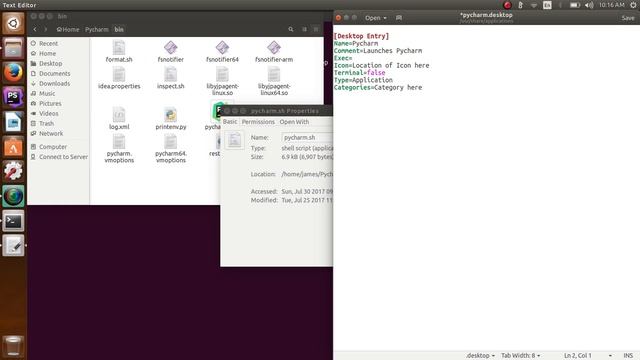Save the pycharm.desktop file
Viewport: 640px width, 360px height.
click(628, 18)
